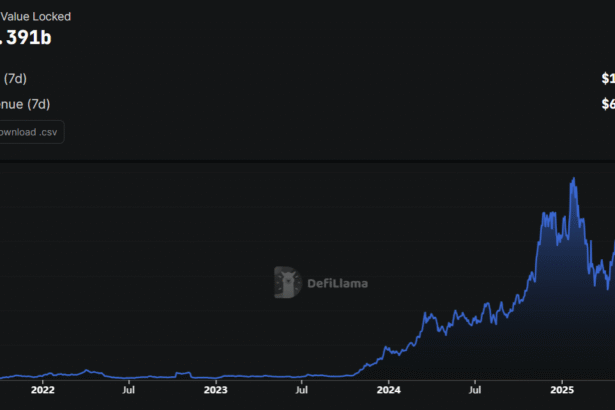Click the DefiLlama watermark text

(337, 284)
